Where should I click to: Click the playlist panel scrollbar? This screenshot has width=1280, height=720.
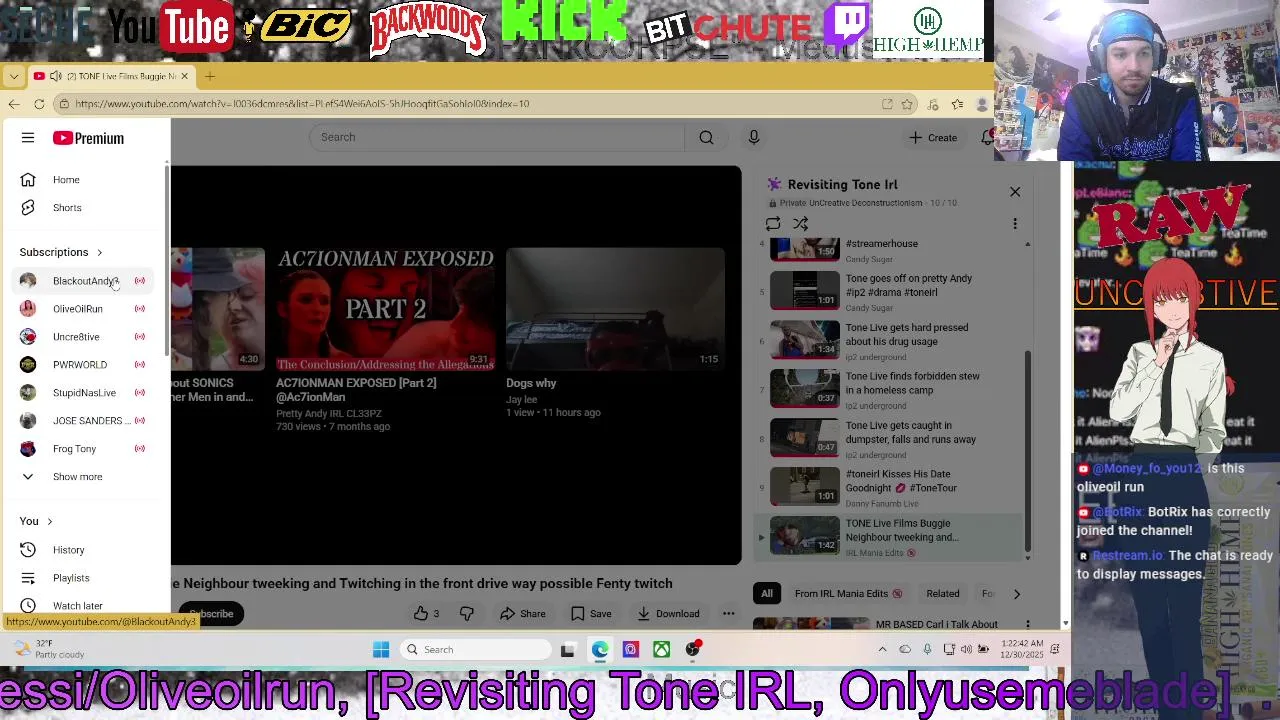1027,450
